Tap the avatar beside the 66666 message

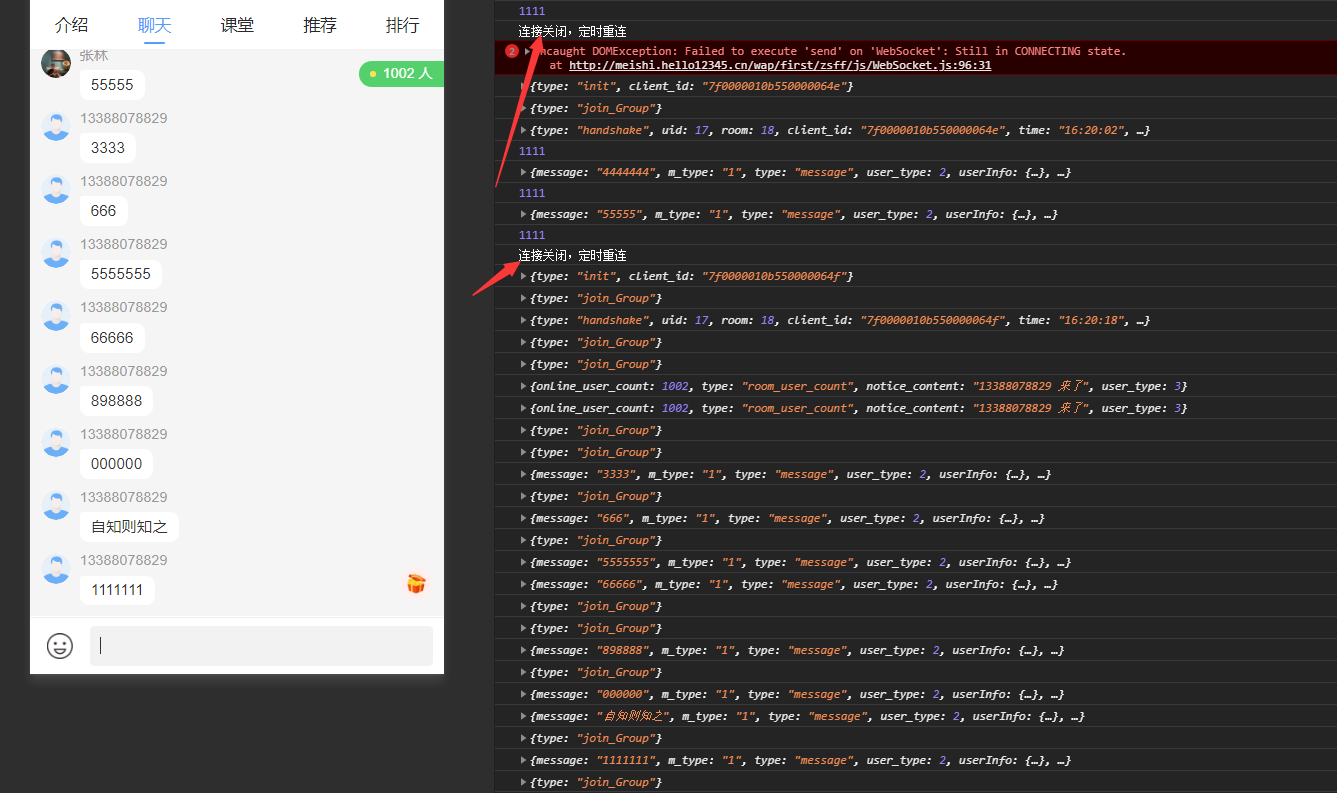point(56,315)
